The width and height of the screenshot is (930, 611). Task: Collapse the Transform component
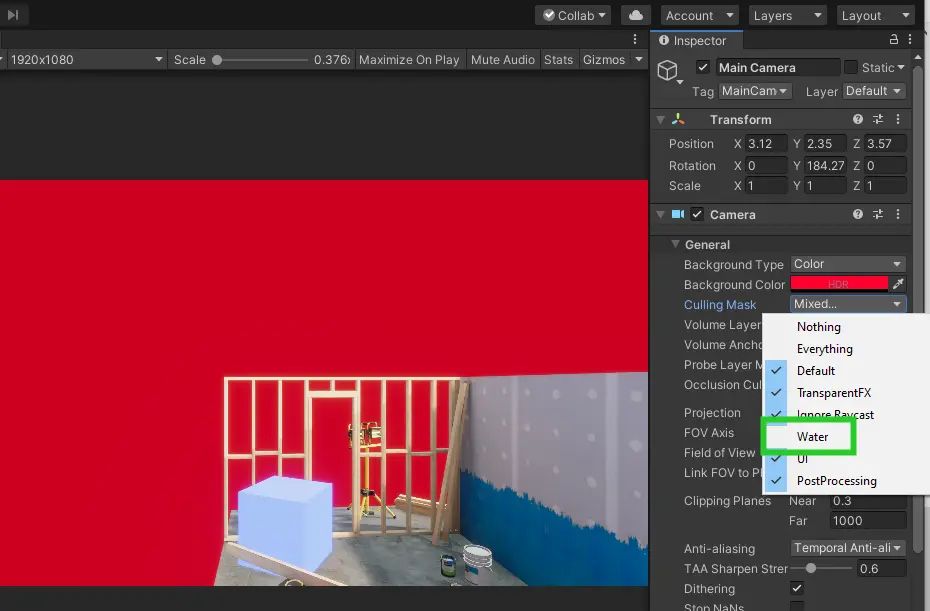click(x=662, y=119)
